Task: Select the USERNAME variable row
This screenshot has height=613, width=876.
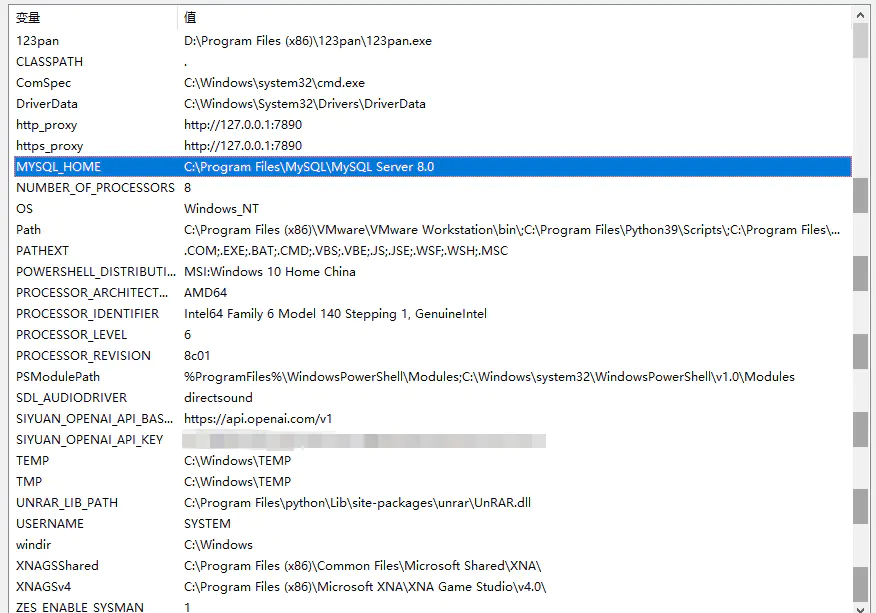Action: 432,524
